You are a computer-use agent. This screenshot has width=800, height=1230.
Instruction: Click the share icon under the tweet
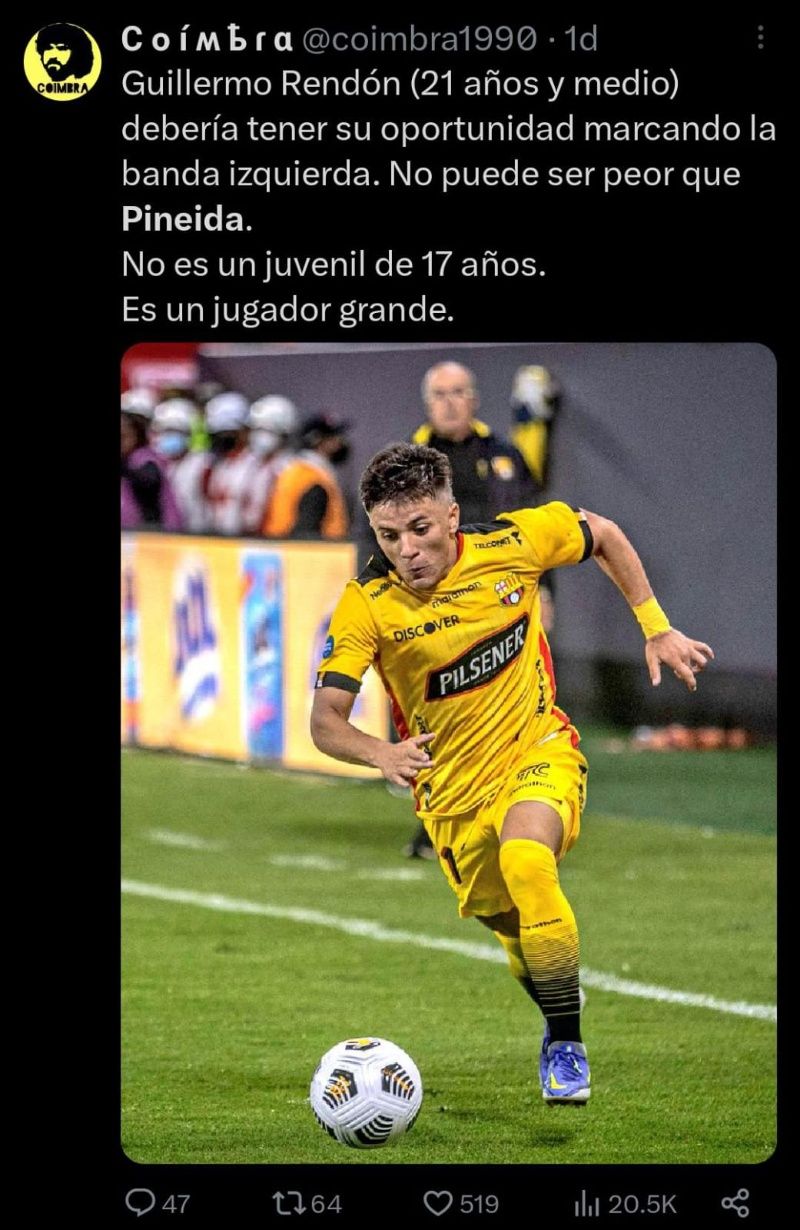735,1202
